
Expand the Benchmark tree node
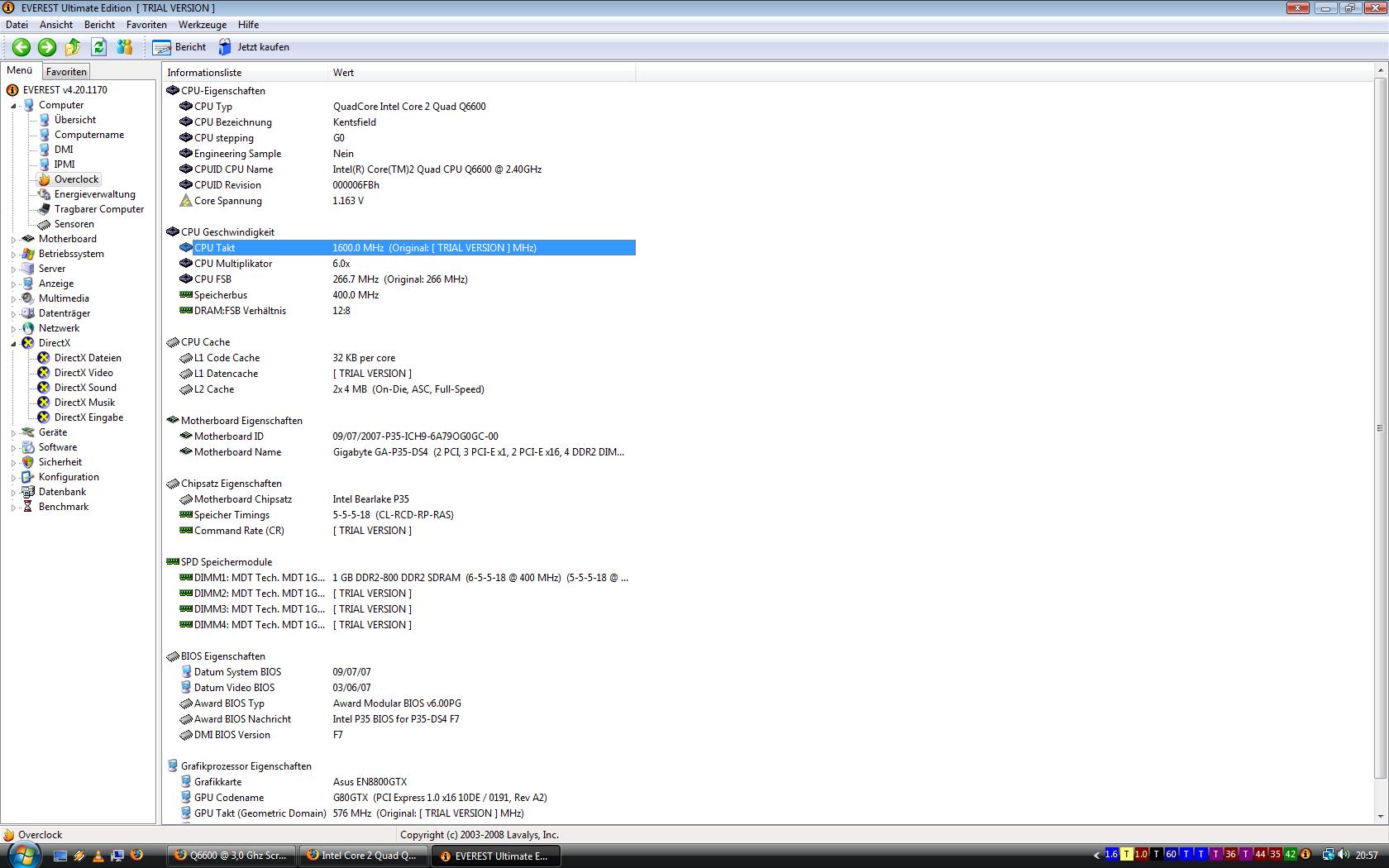tap(13, 508)
